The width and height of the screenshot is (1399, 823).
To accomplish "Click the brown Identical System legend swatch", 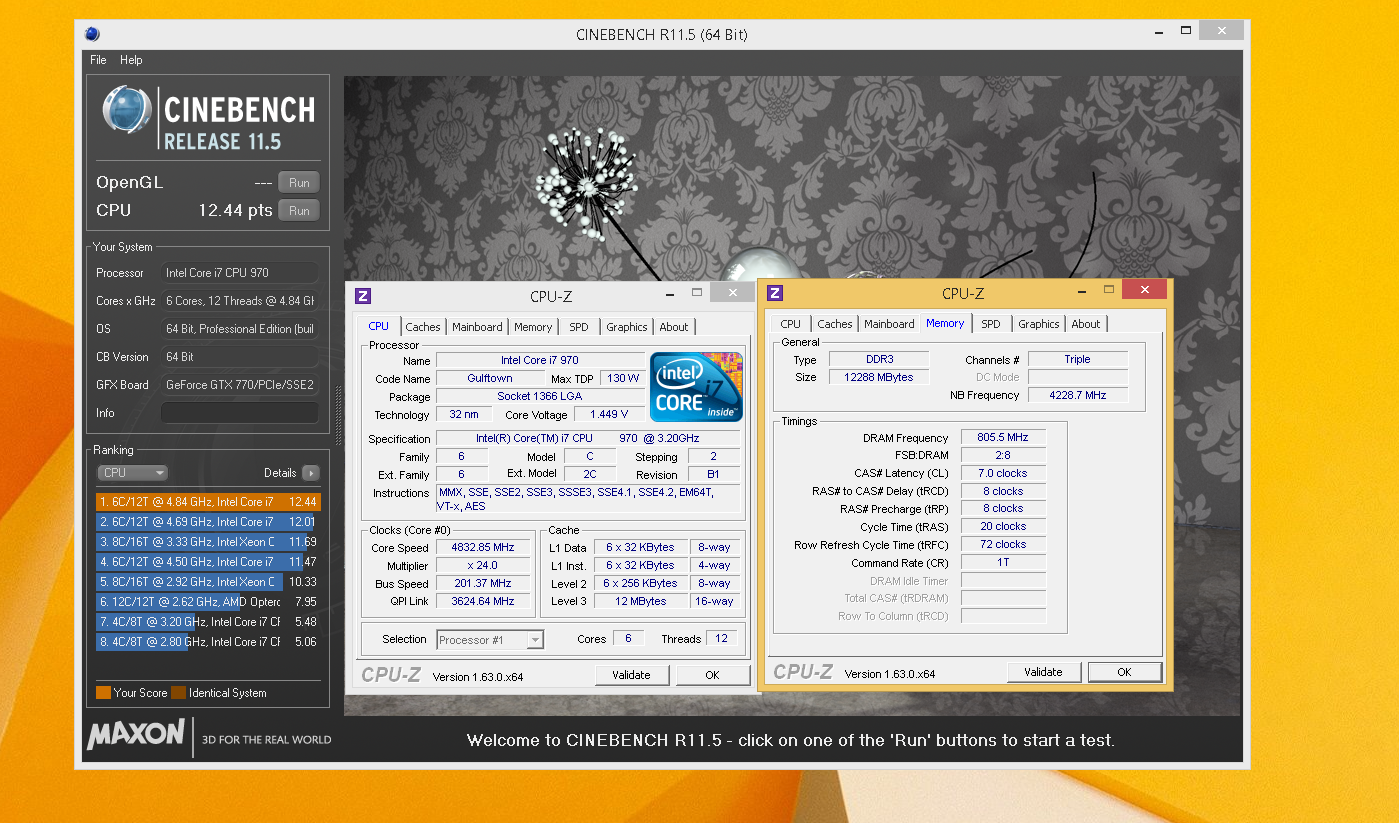I will 178,692.
